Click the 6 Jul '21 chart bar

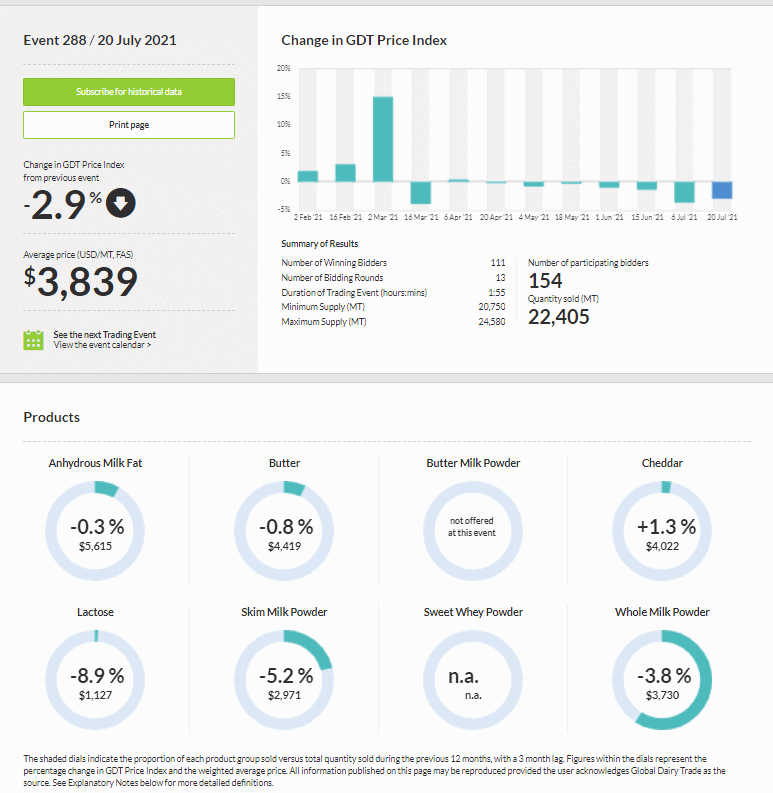click(x=684, y=192)
